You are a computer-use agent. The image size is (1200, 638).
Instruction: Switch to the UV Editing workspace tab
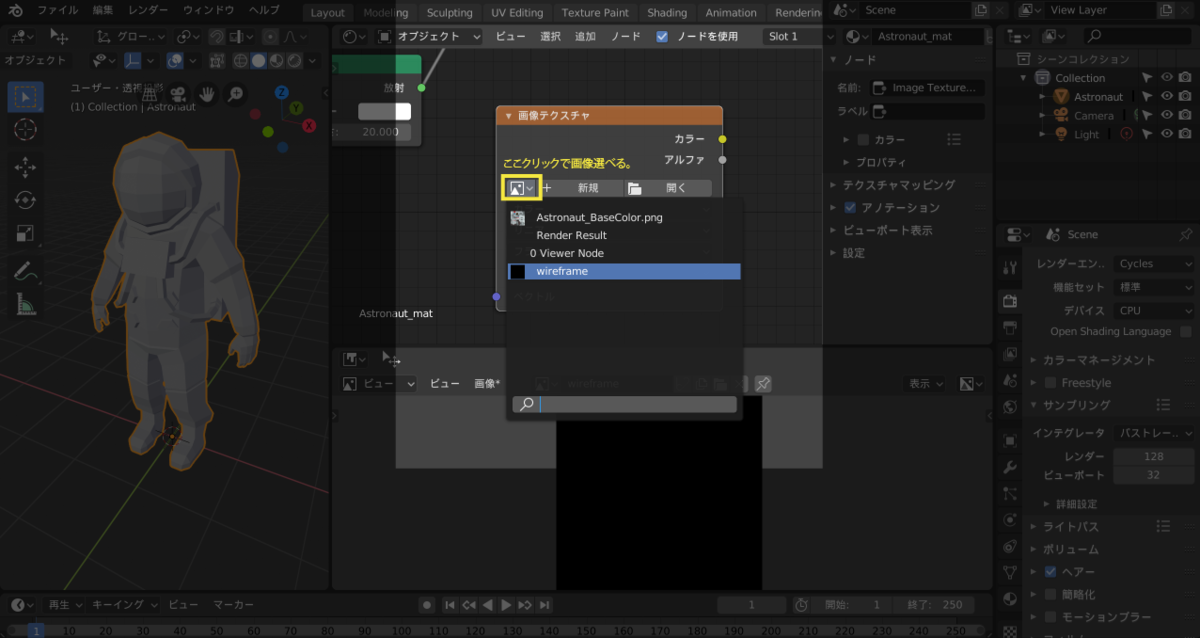click(517, 12)
